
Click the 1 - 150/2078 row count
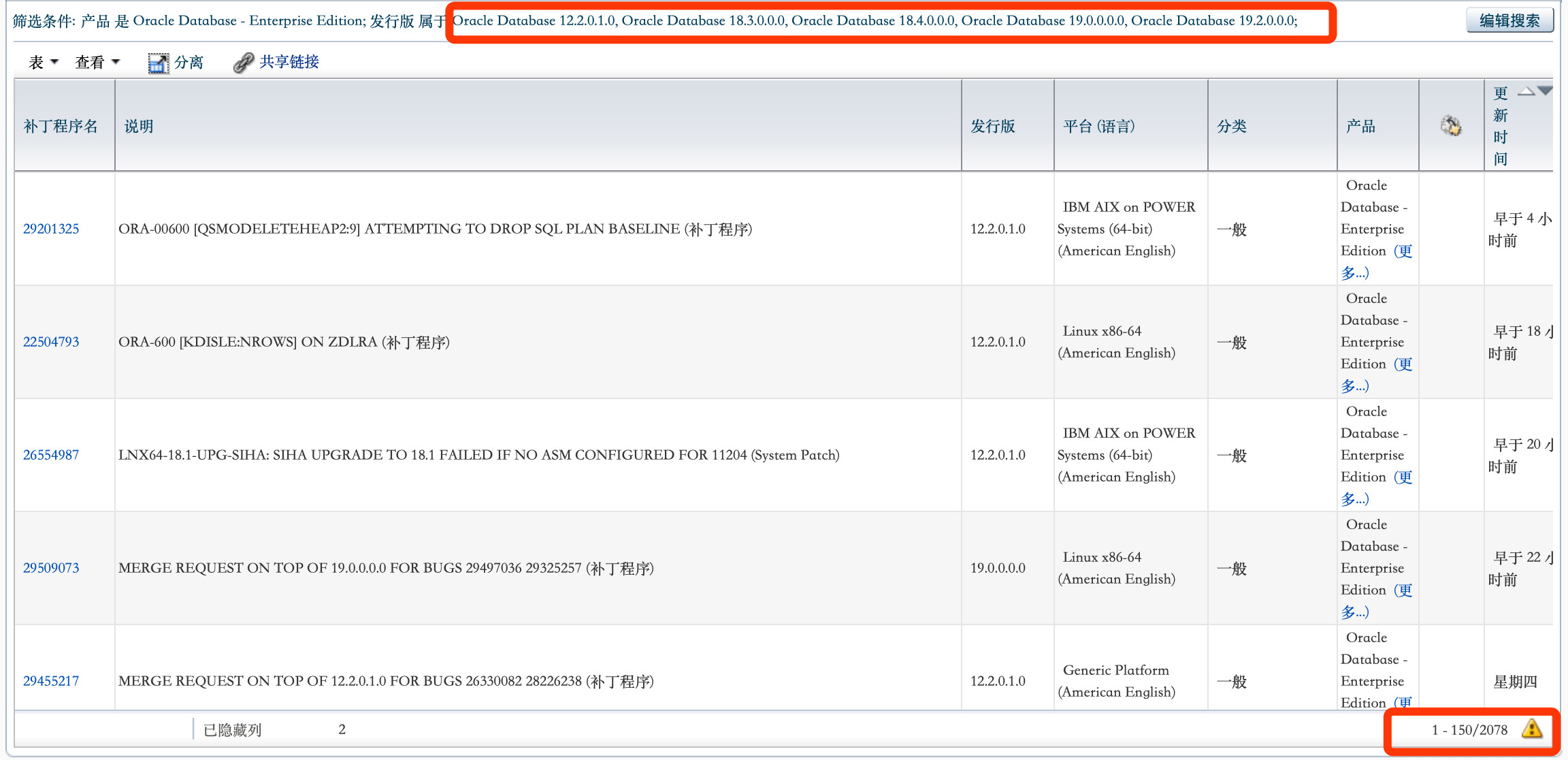(1469, 730)
